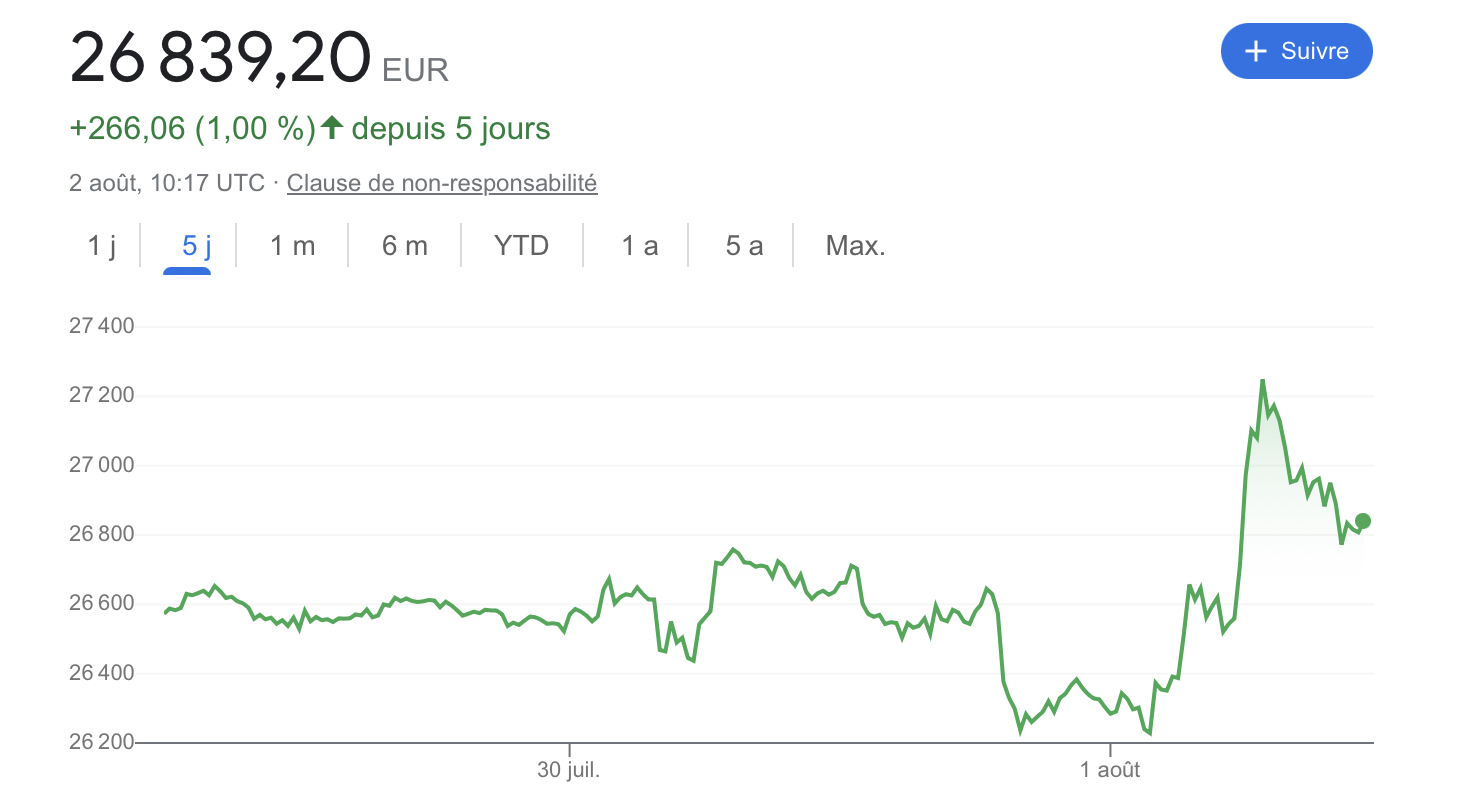Viewport: 1470px width, 795px height.
Task: Click the 1 août axis marker
Action: click(1110, 770)
